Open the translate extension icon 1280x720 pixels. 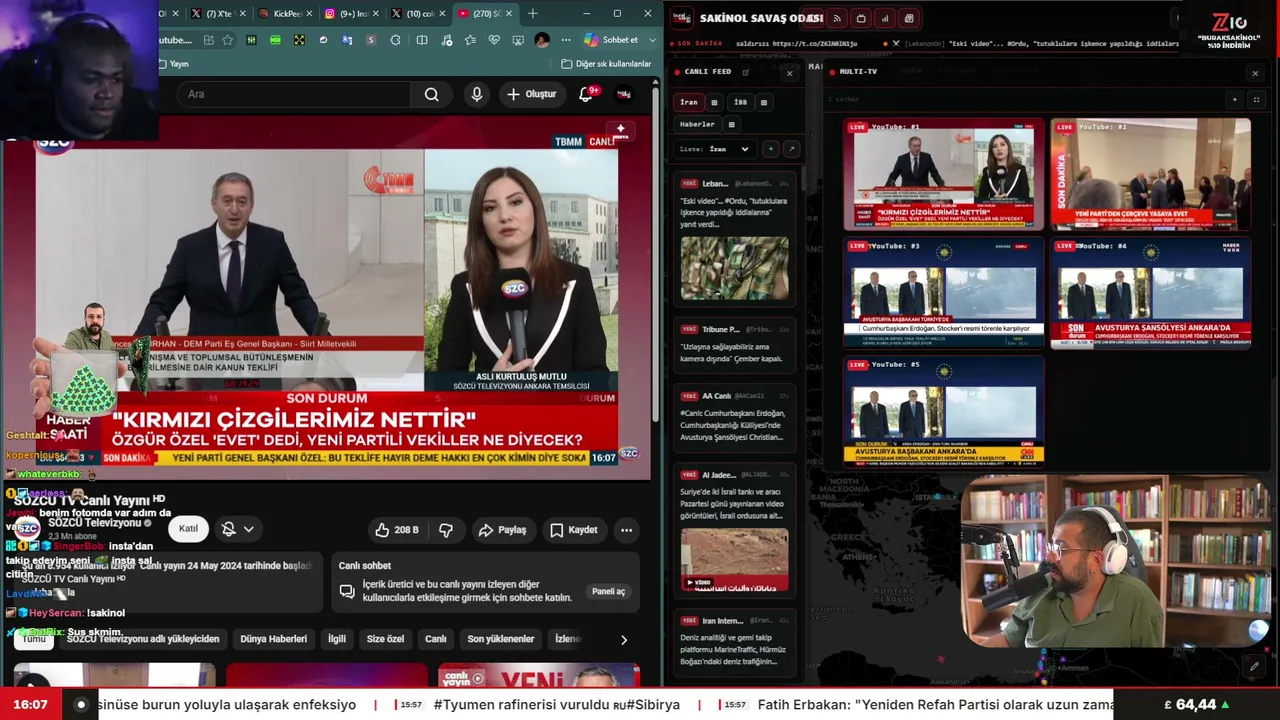[347, 40]
